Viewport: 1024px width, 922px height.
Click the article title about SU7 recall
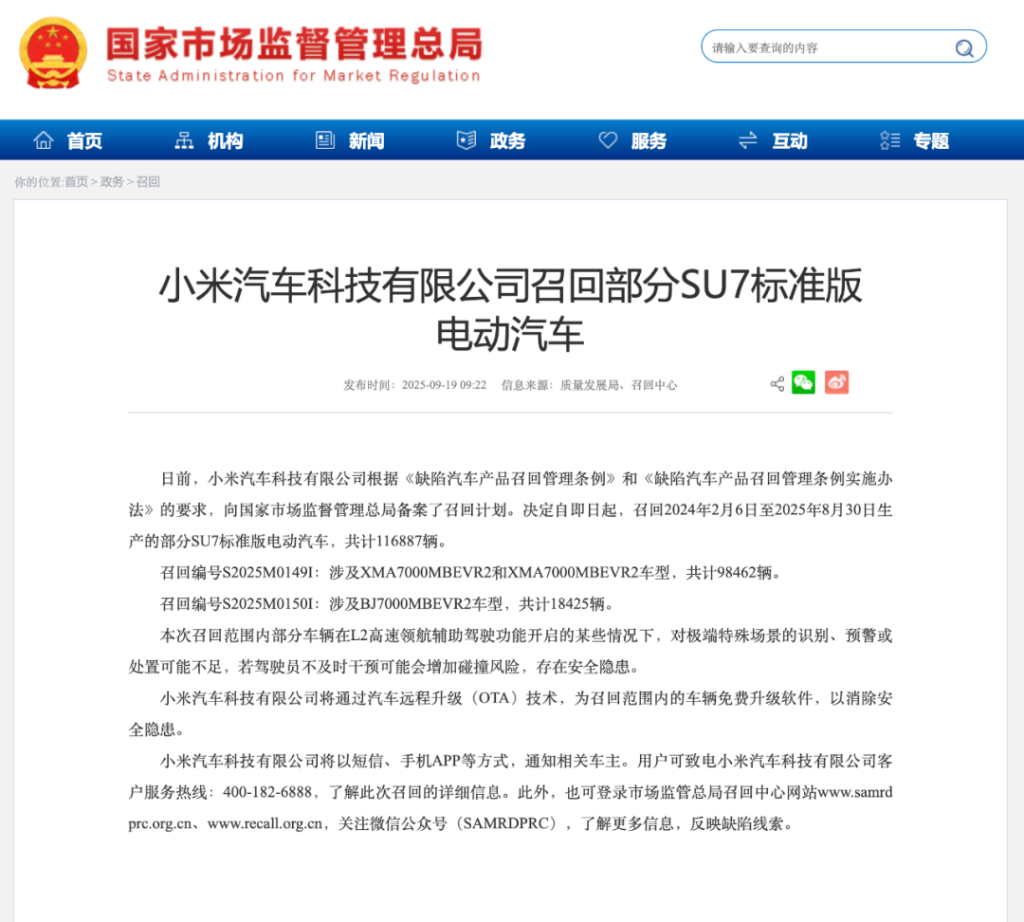point(511,310)
